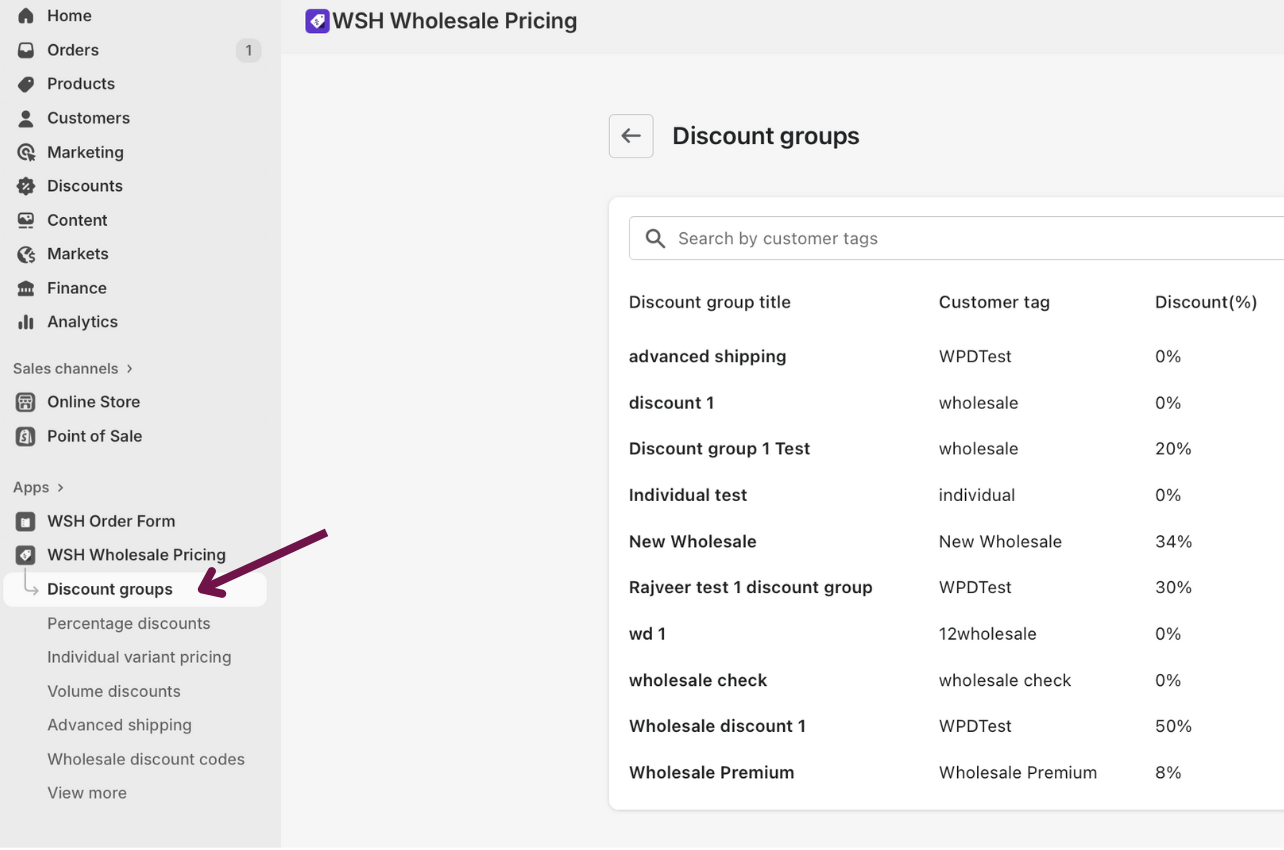Click the WSH Order Form app
Viewport: 1284px width, 850px height.
111,521
